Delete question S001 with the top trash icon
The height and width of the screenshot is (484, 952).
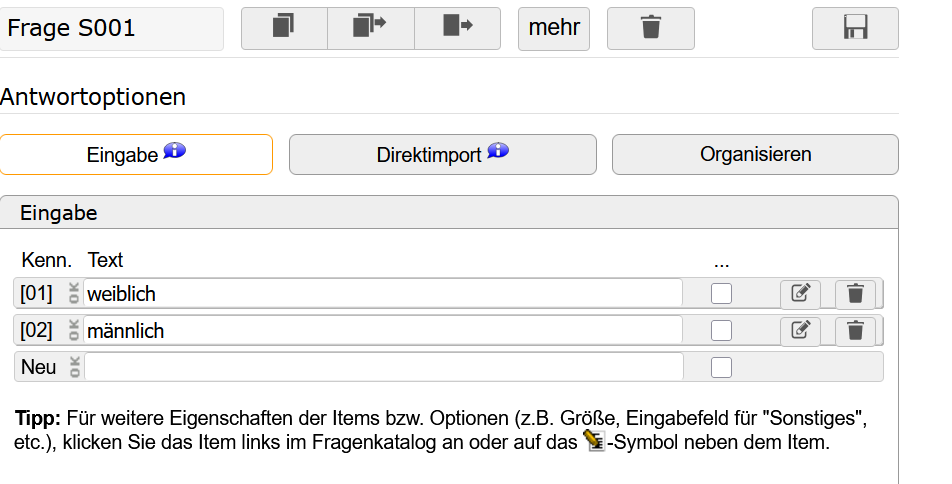click(651, 28)
